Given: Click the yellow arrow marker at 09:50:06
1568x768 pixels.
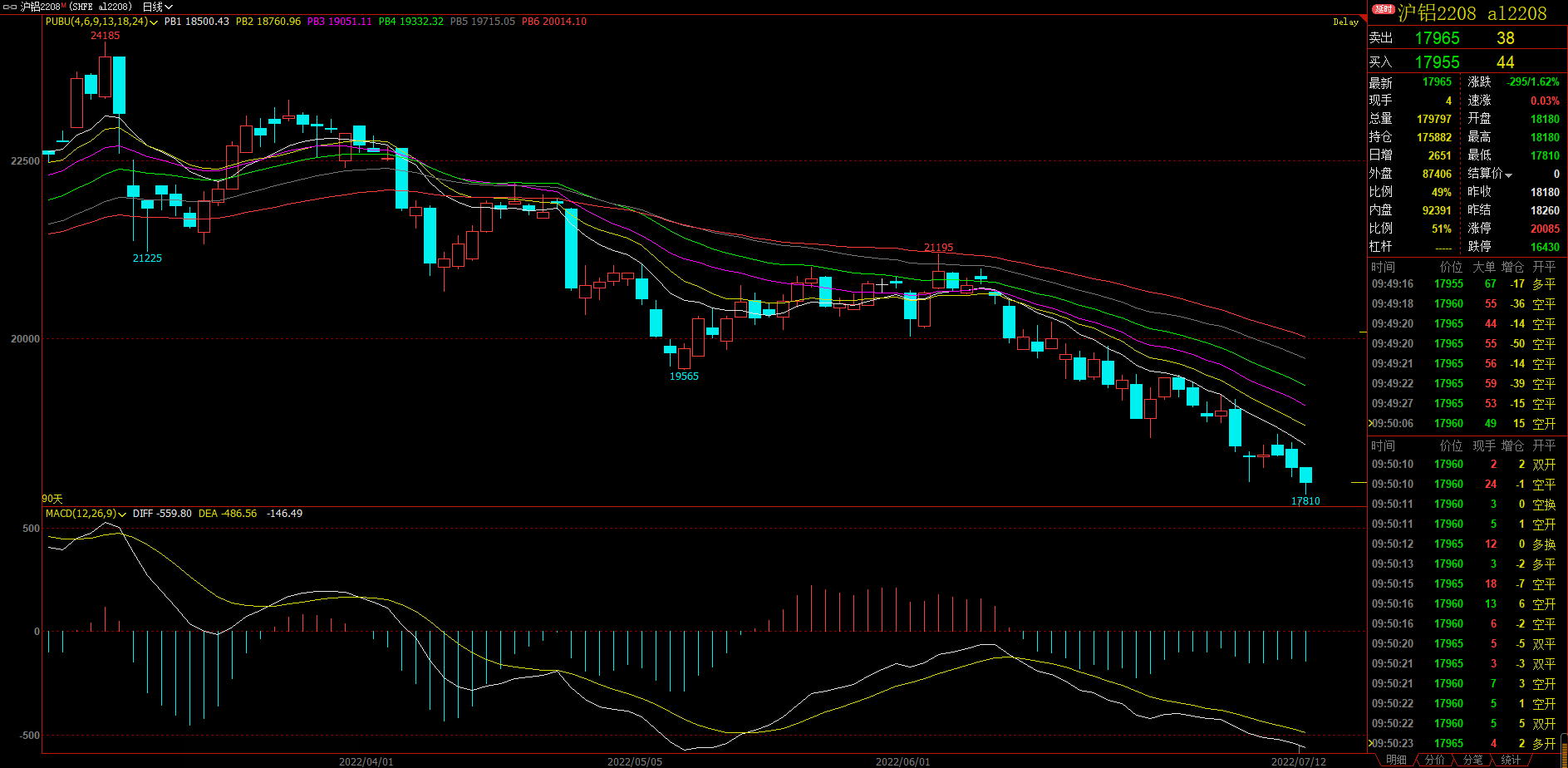Looking at the screenshot, I should (x=1371, y=424).
